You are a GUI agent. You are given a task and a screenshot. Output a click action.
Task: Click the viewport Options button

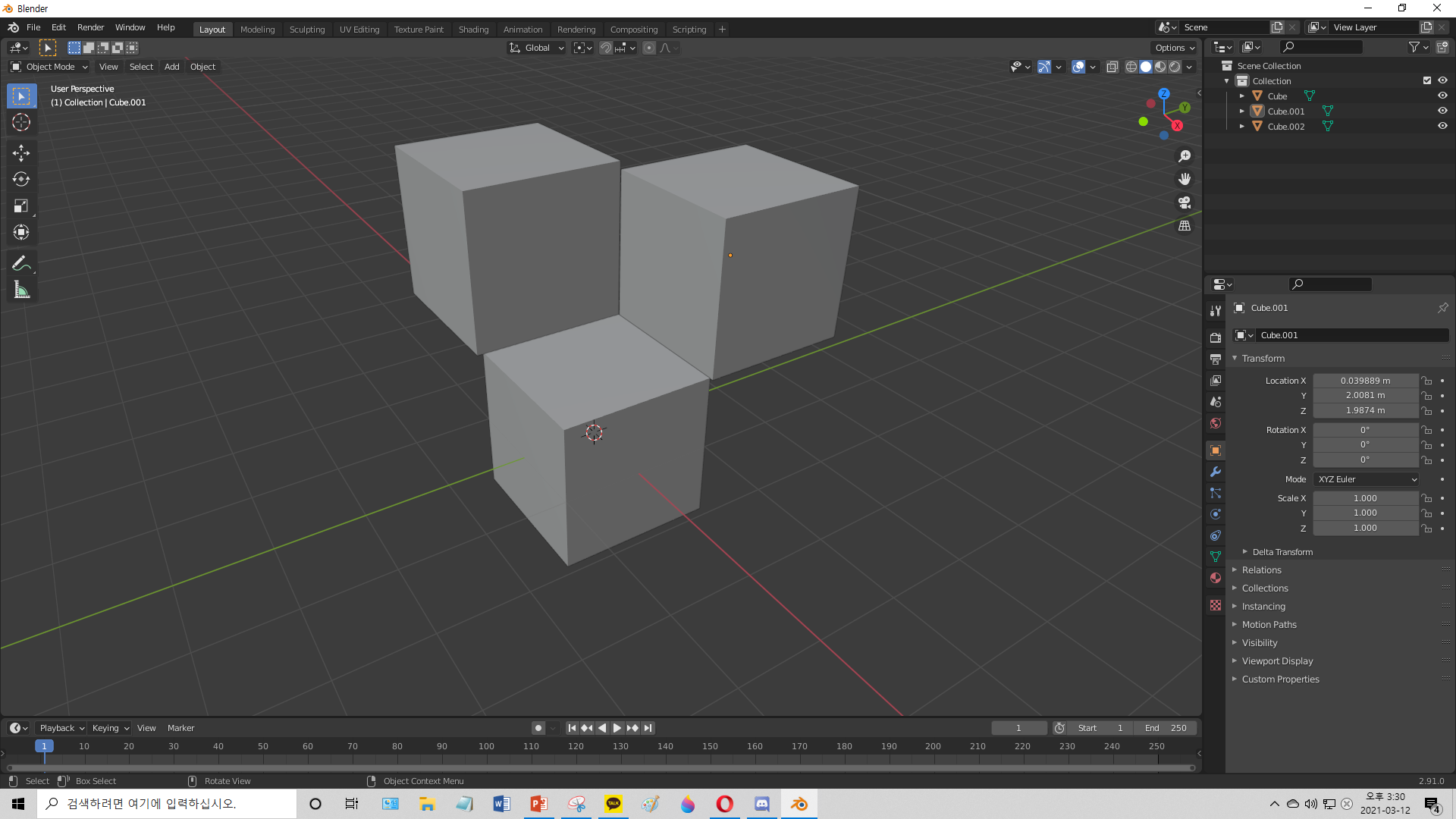(x=1175, y=48)
